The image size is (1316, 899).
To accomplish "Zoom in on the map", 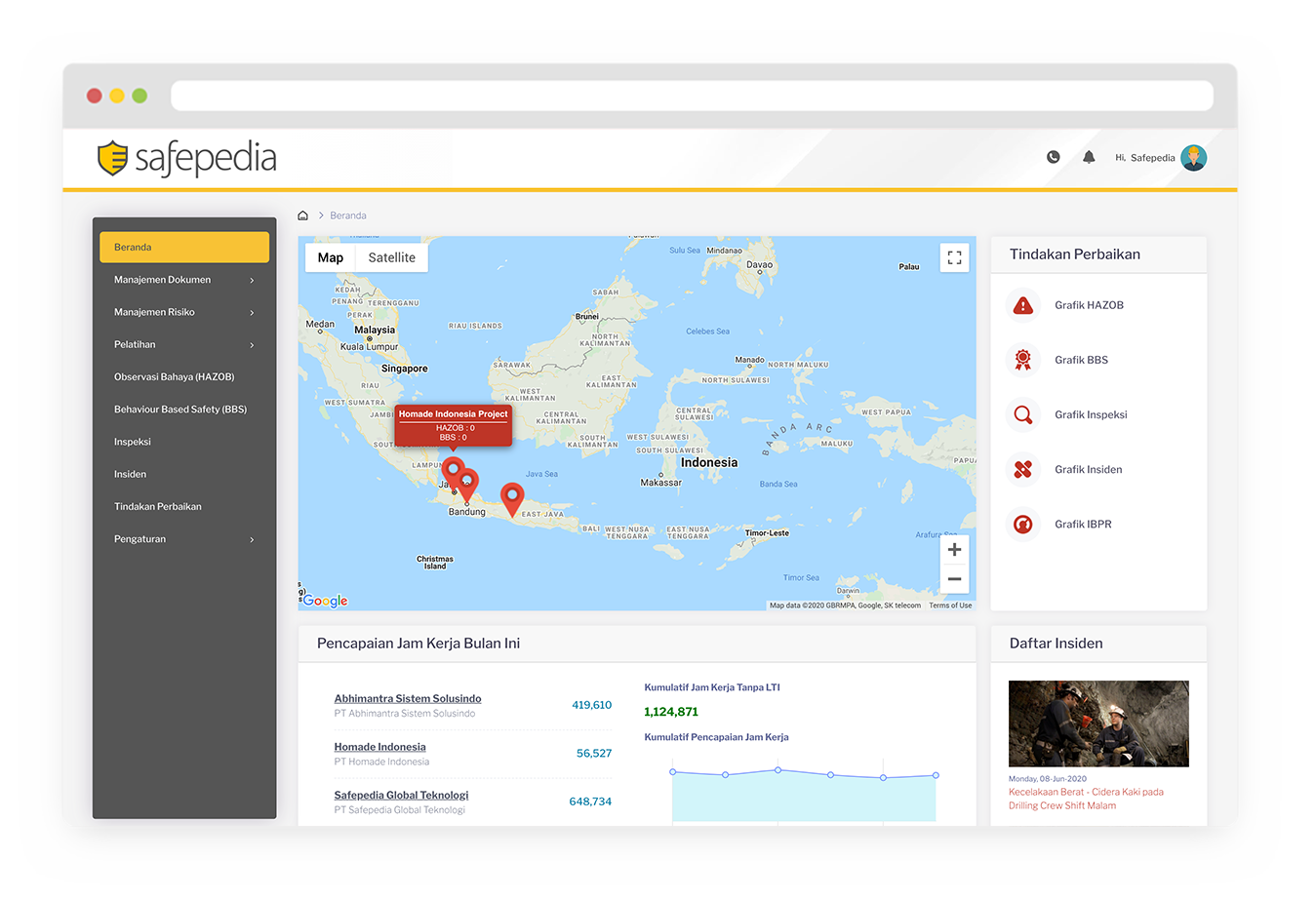I will pos(954,550).
